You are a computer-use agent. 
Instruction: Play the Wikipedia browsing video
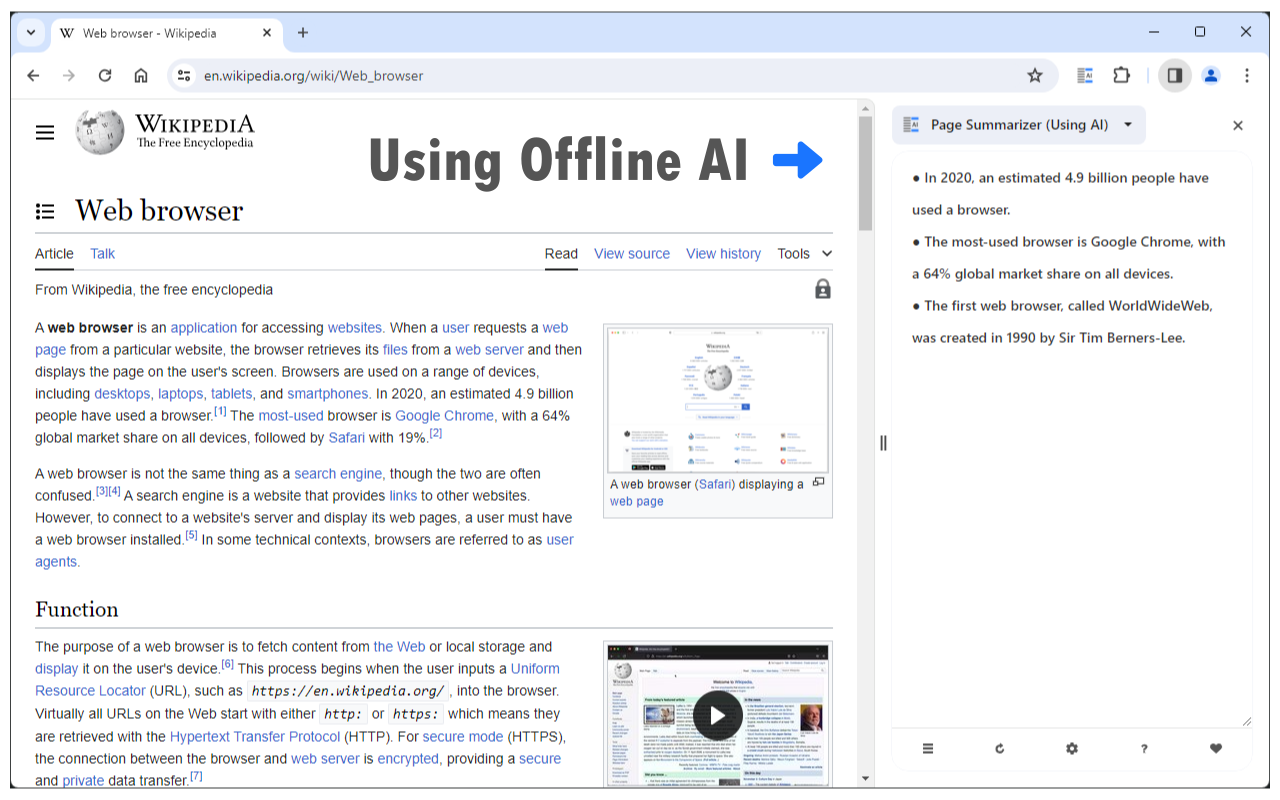[x=717, y=715]
